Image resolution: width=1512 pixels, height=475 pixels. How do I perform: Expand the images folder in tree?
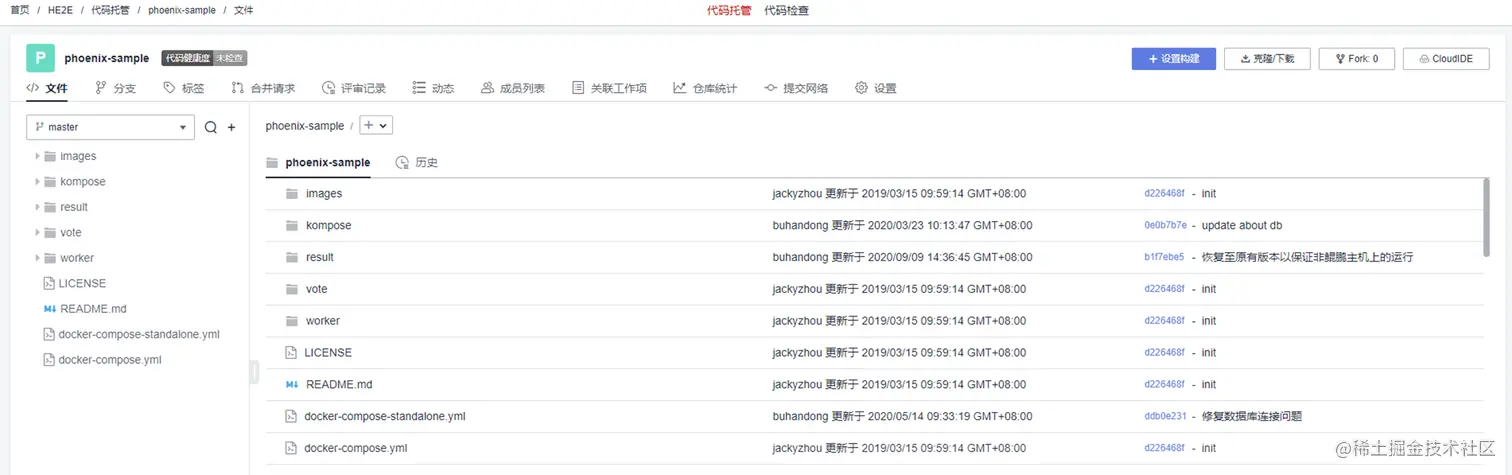click(38, 156)
